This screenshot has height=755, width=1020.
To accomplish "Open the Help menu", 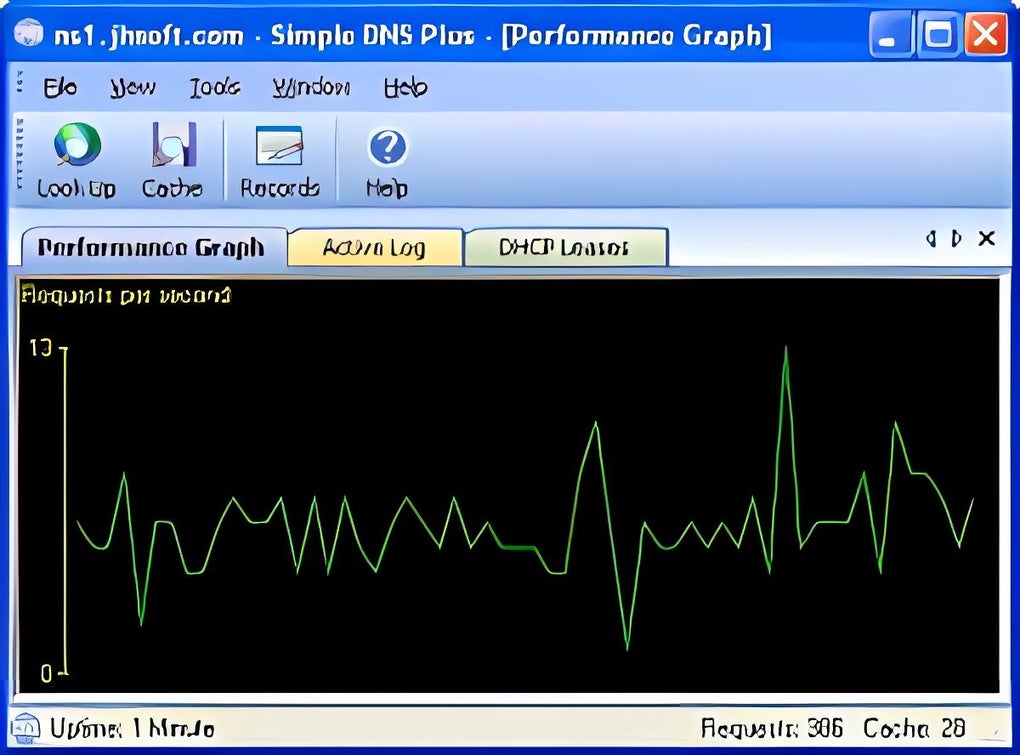I will point(405,88).
